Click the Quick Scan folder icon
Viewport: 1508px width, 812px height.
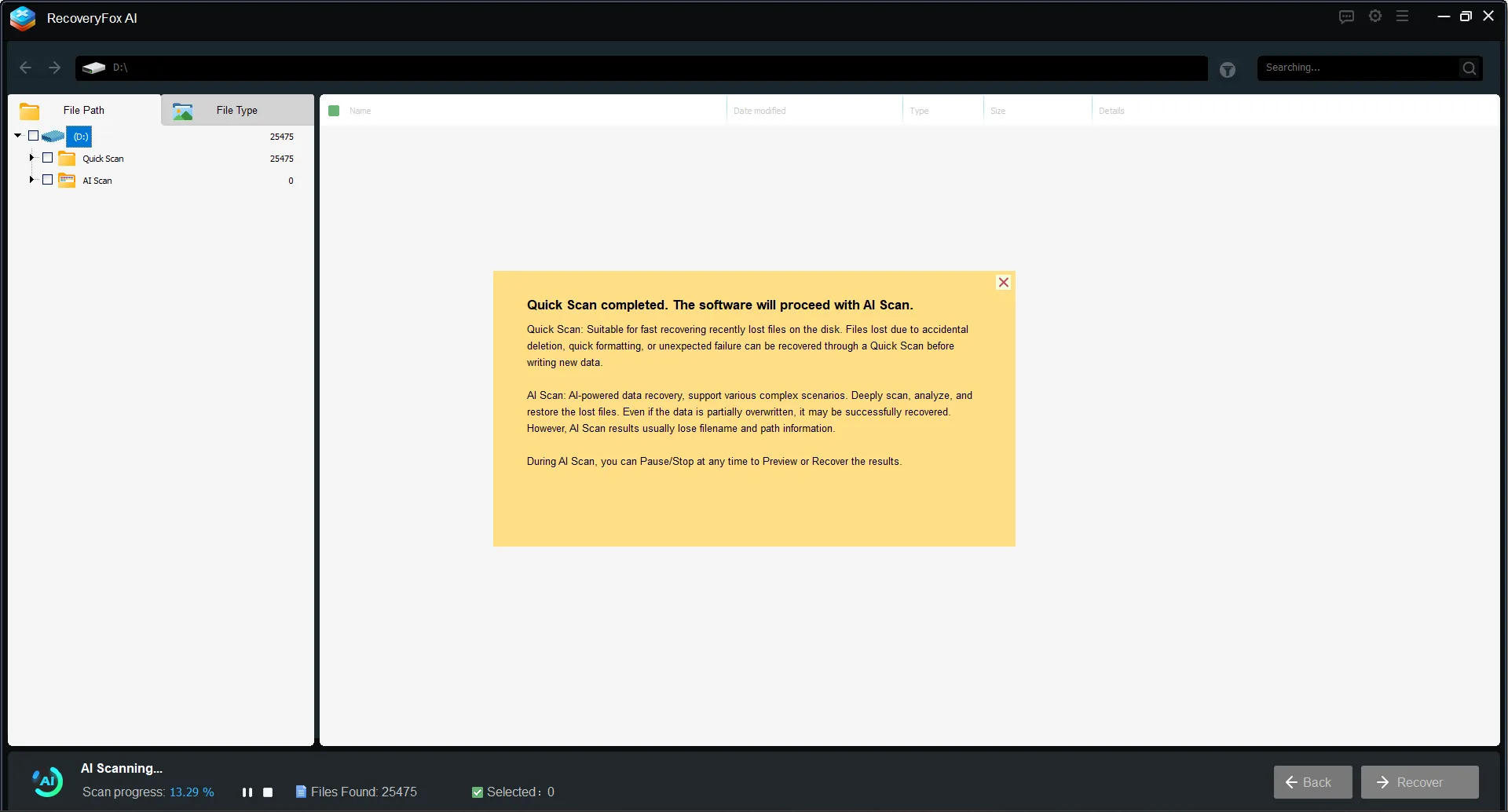coord(68,159)
